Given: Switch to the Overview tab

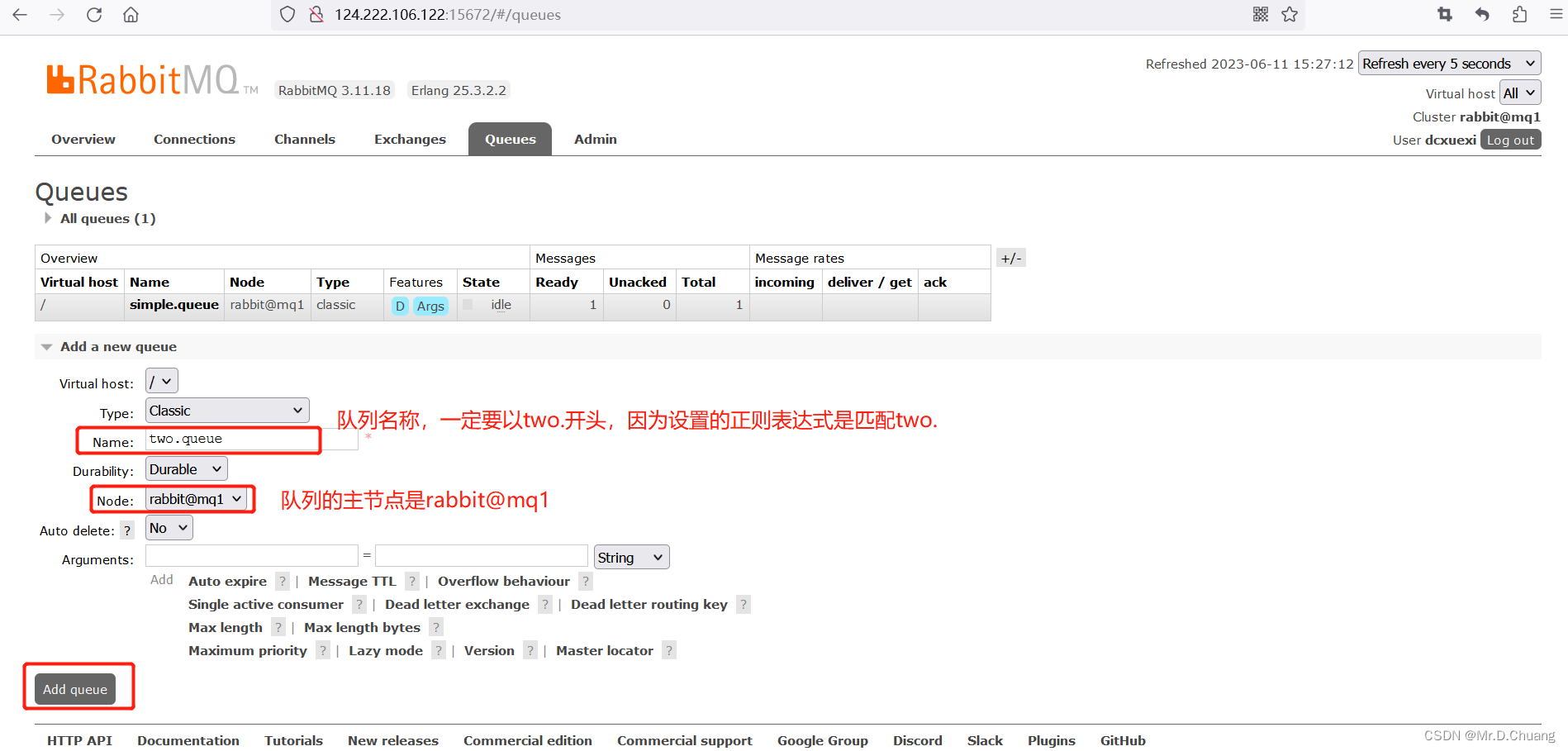Looking at the screenshot, I should click(x=83, y=139).
